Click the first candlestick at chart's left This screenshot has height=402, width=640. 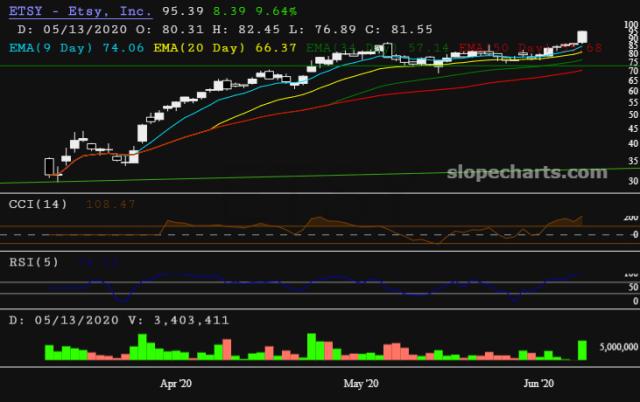[x=49, y=166]
